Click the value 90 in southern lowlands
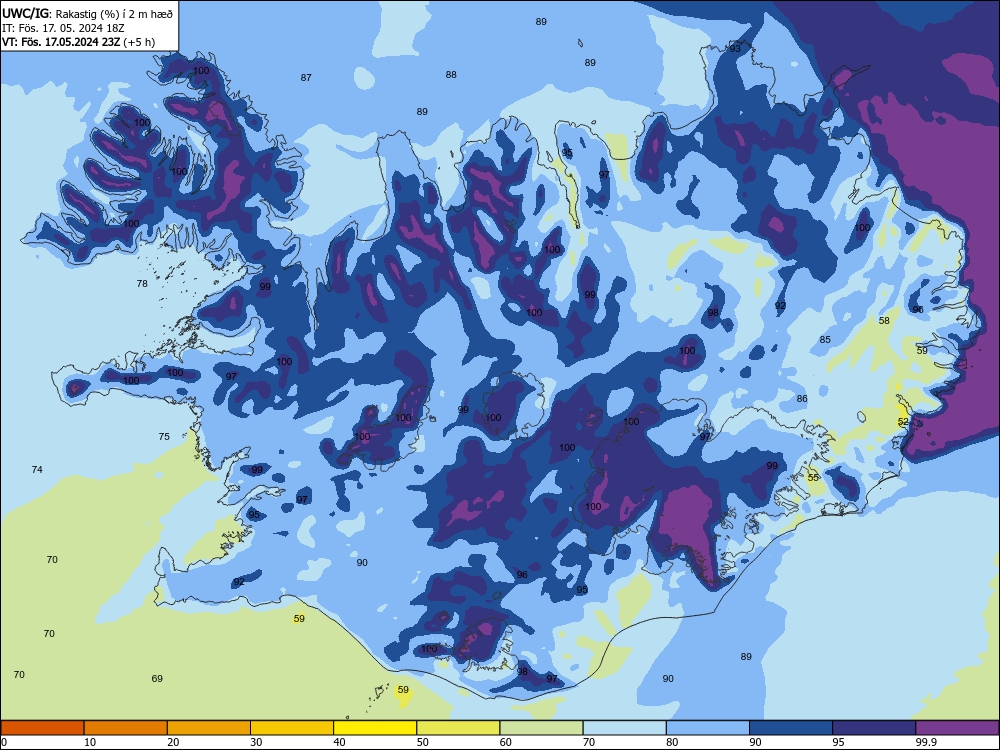 tap(362, 562)
